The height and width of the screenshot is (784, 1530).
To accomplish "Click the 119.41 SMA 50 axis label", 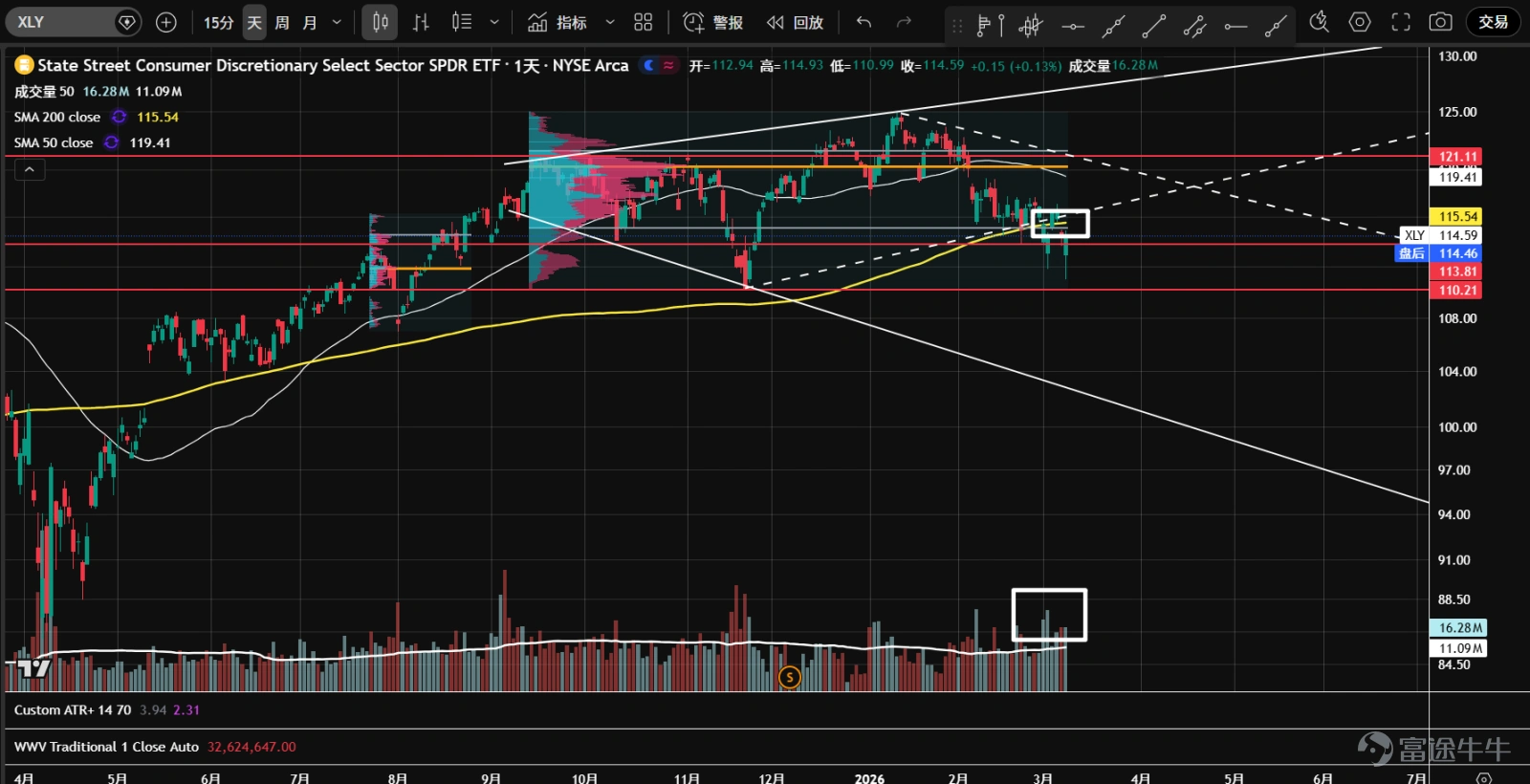I will tap(1457, 177).
